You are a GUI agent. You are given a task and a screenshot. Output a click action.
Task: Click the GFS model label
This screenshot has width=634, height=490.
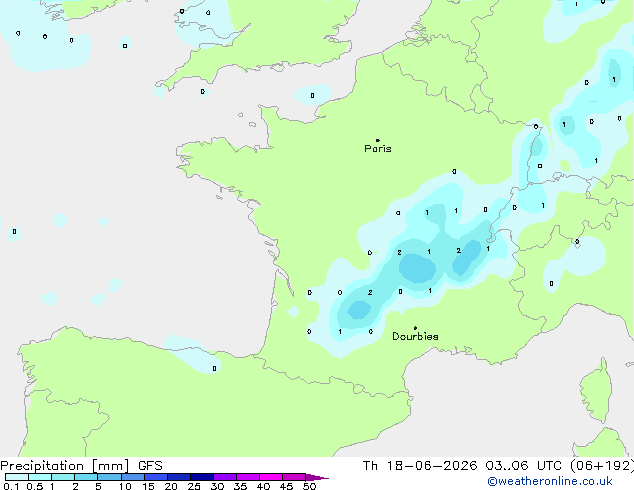150,466
